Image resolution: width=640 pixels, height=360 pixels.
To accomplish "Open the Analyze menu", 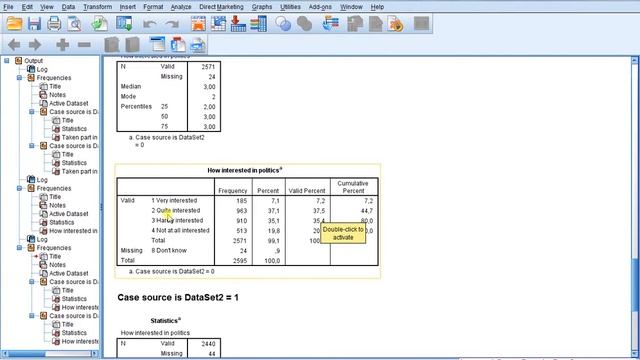I will click(181, 7).
